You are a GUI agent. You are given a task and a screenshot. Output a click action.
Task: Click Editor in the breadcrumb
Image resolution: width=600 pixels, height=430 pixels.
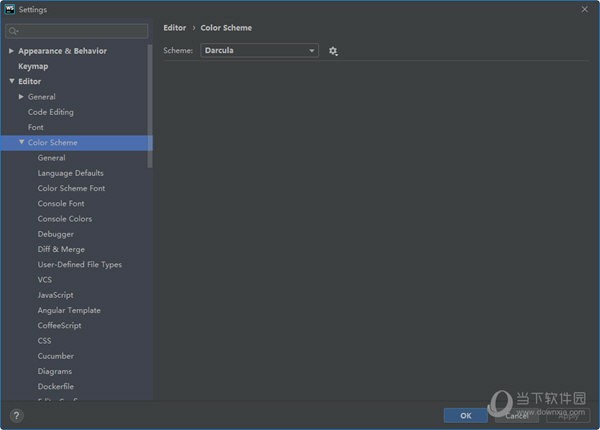tap(174, 28)
